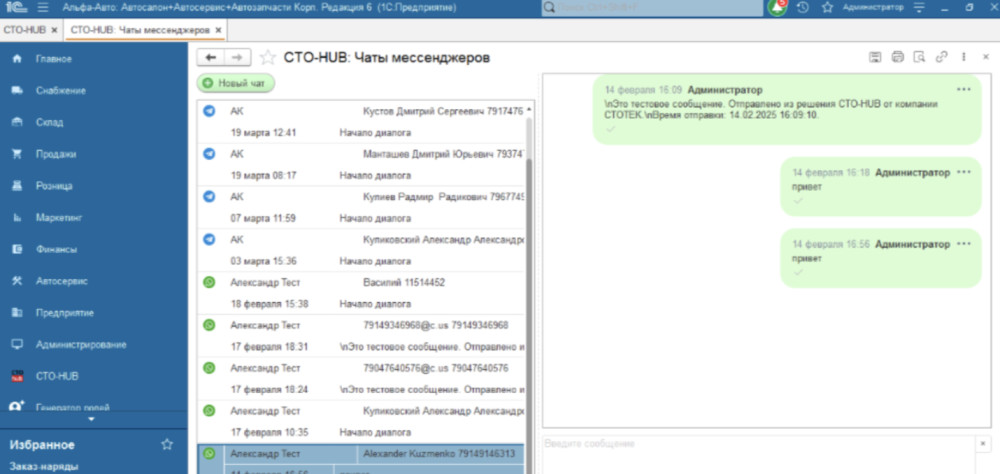Open the Розница section
1000x474 pixels.
tap(54, 186)
